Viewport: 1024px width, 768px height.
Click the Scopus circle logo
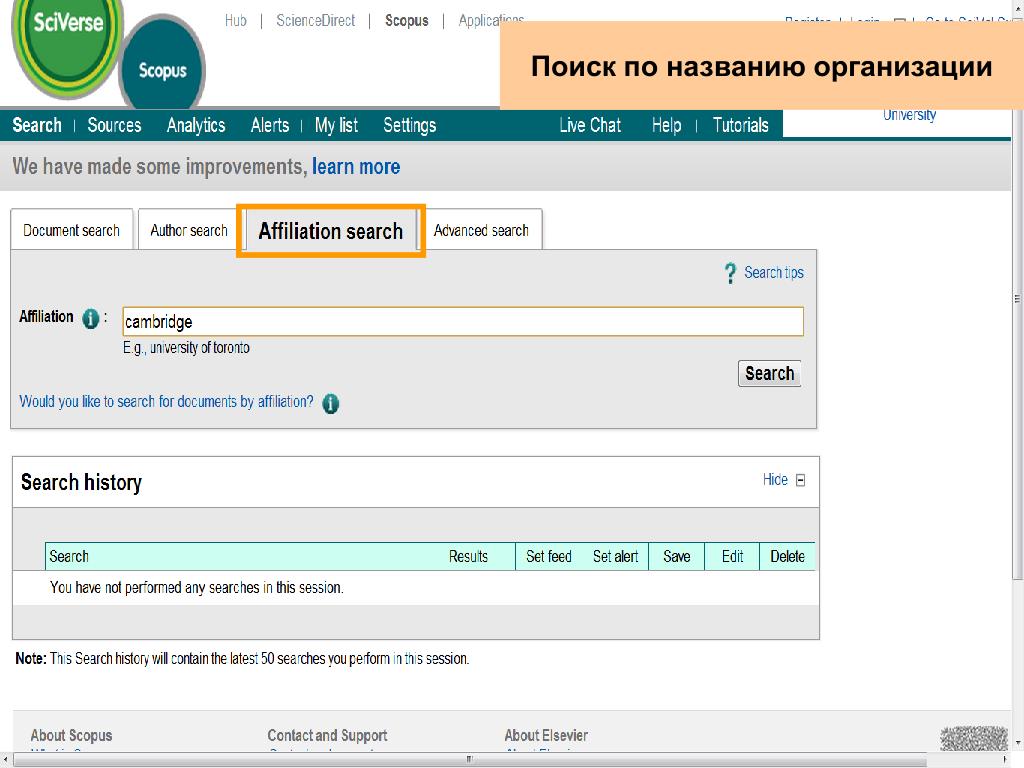(x=162, y=64)
